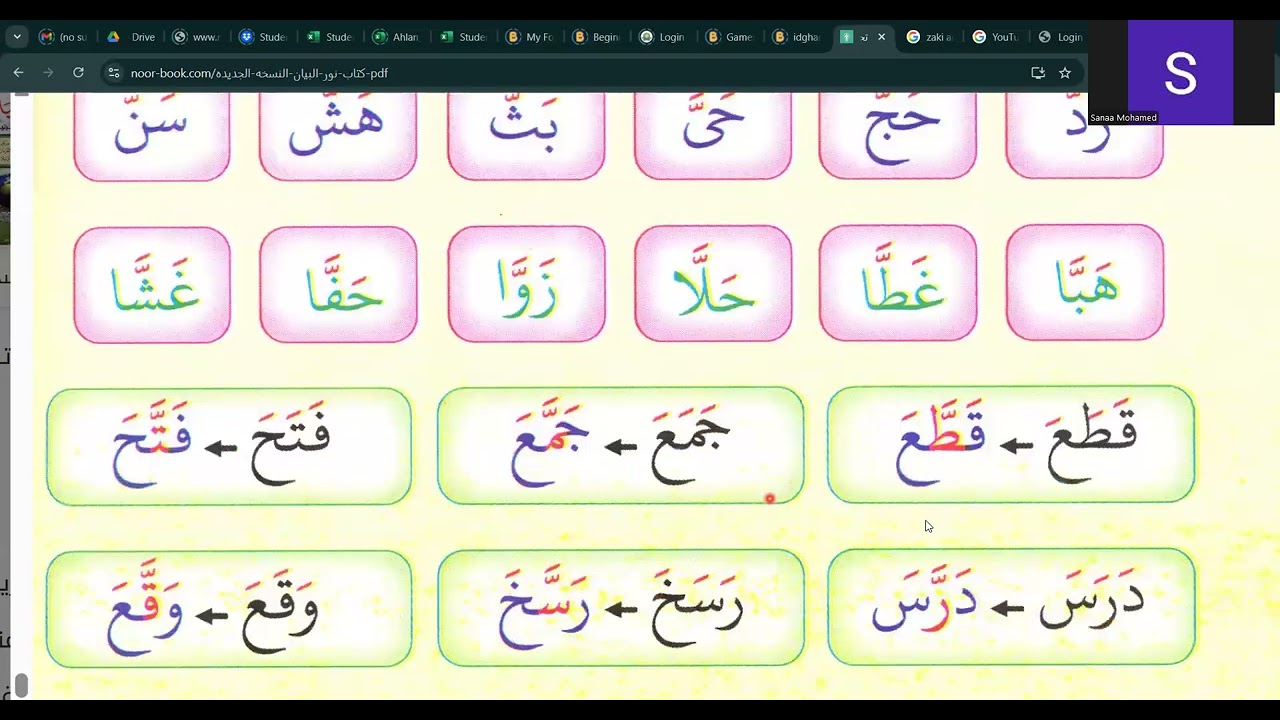The width and height of the screenshot is (1280, 720).
Task: Click the هَشّ card in top row
Action: coord(338,137)
